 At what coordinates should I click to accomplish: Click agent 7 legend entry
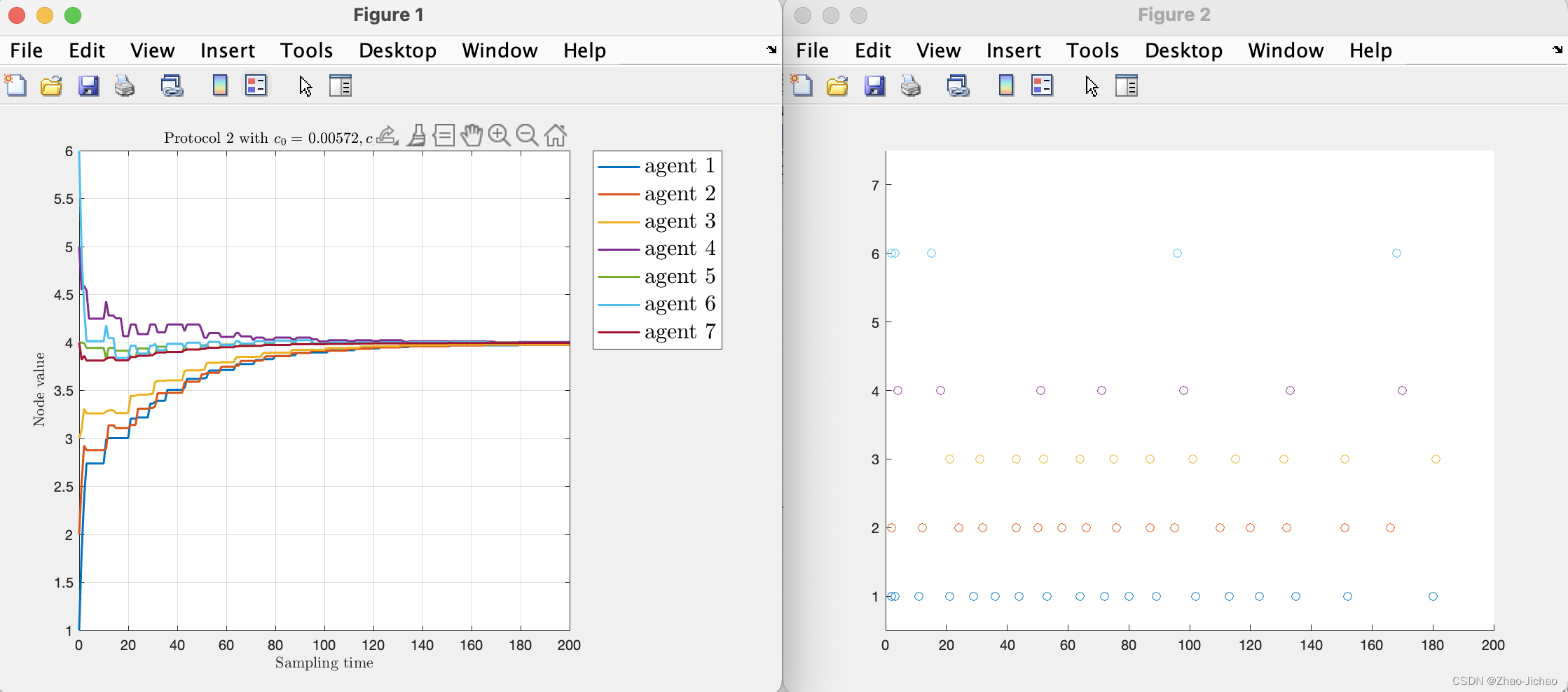(x=656, y=332)
